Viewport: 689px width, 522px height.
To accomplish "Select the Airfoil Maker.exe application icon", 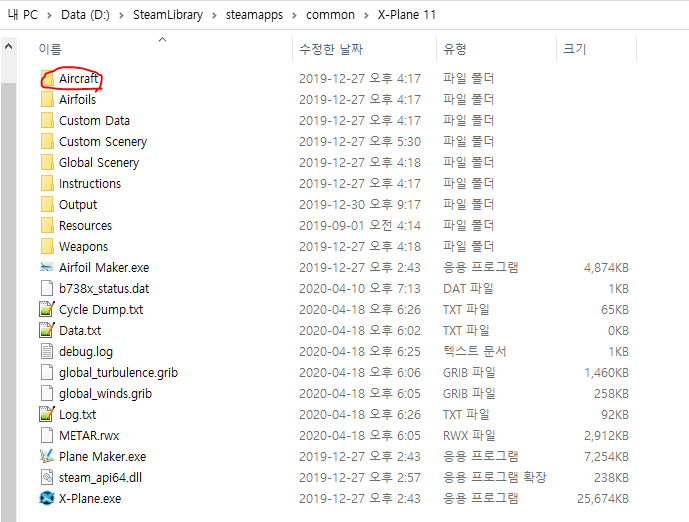I will click(47, 267).
